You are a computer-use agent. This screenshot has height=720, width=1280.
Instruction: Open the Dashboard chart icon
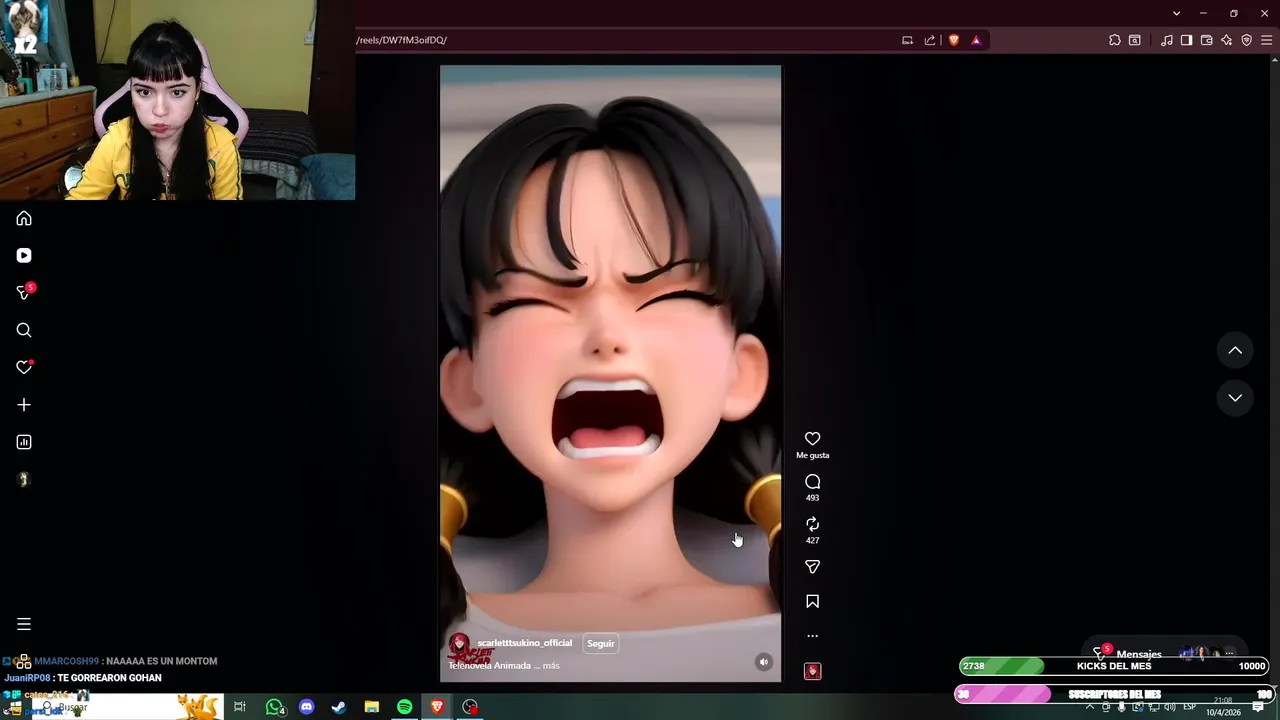pos(24,442)
